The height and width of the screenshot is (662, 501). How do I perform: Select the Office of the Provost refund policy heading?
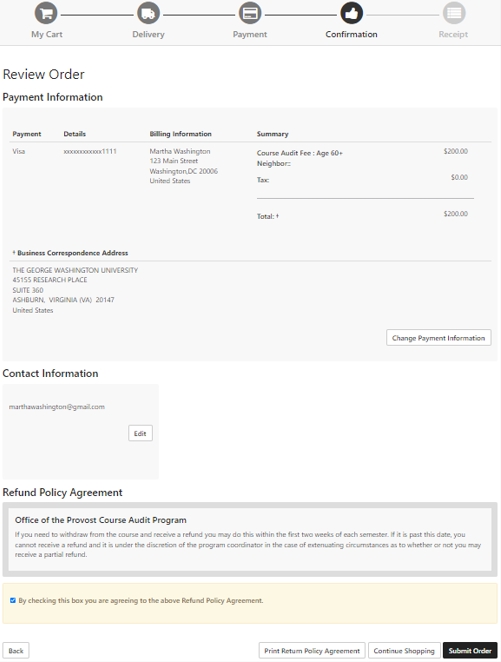[101, 520]
